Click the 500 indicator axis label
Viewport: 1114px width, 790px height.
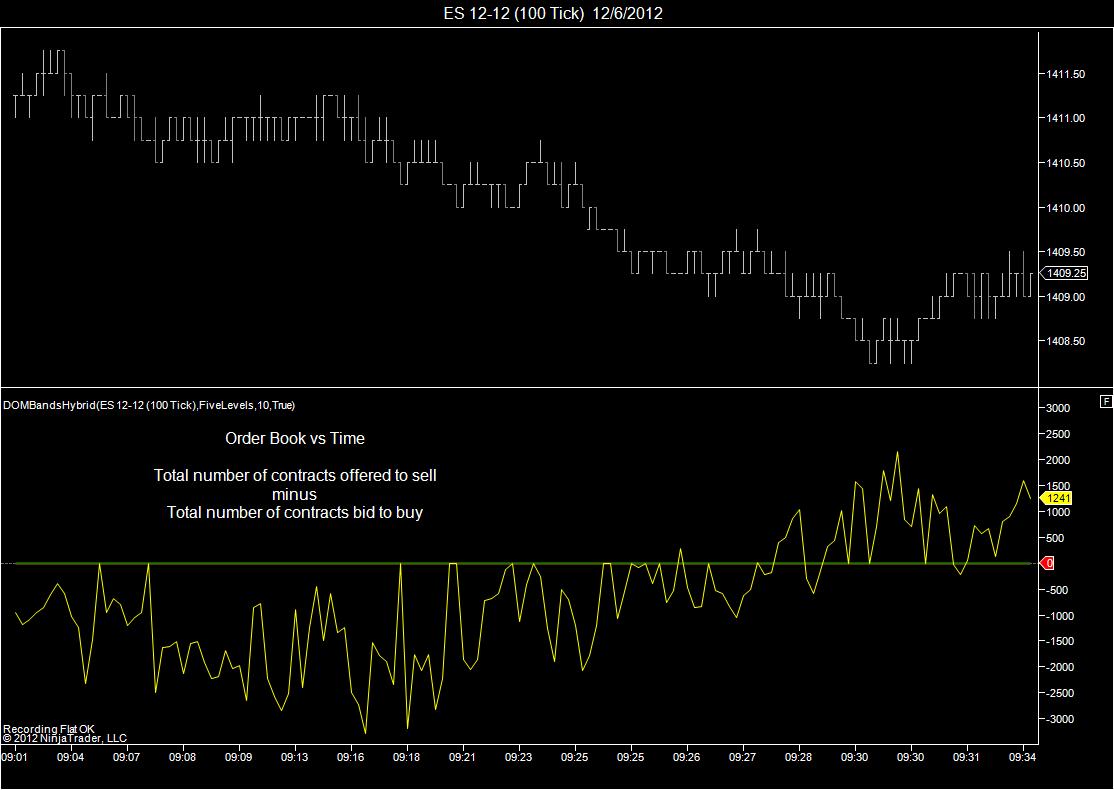1055,538
